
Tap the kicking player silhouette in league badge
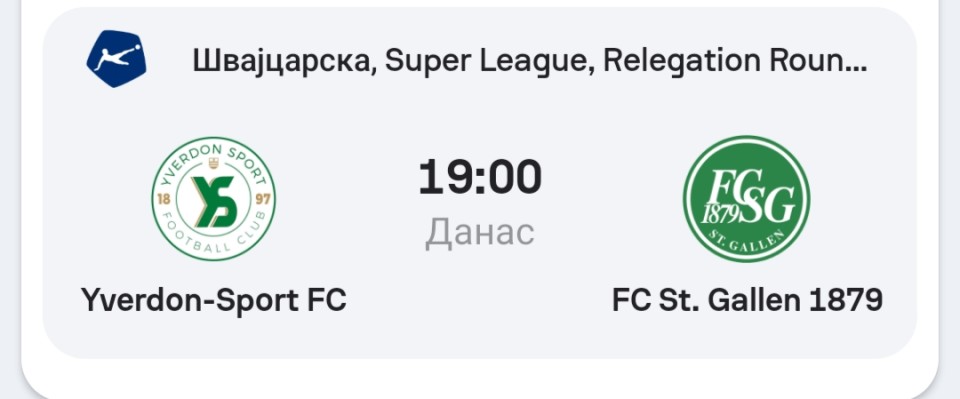(118, 56)
